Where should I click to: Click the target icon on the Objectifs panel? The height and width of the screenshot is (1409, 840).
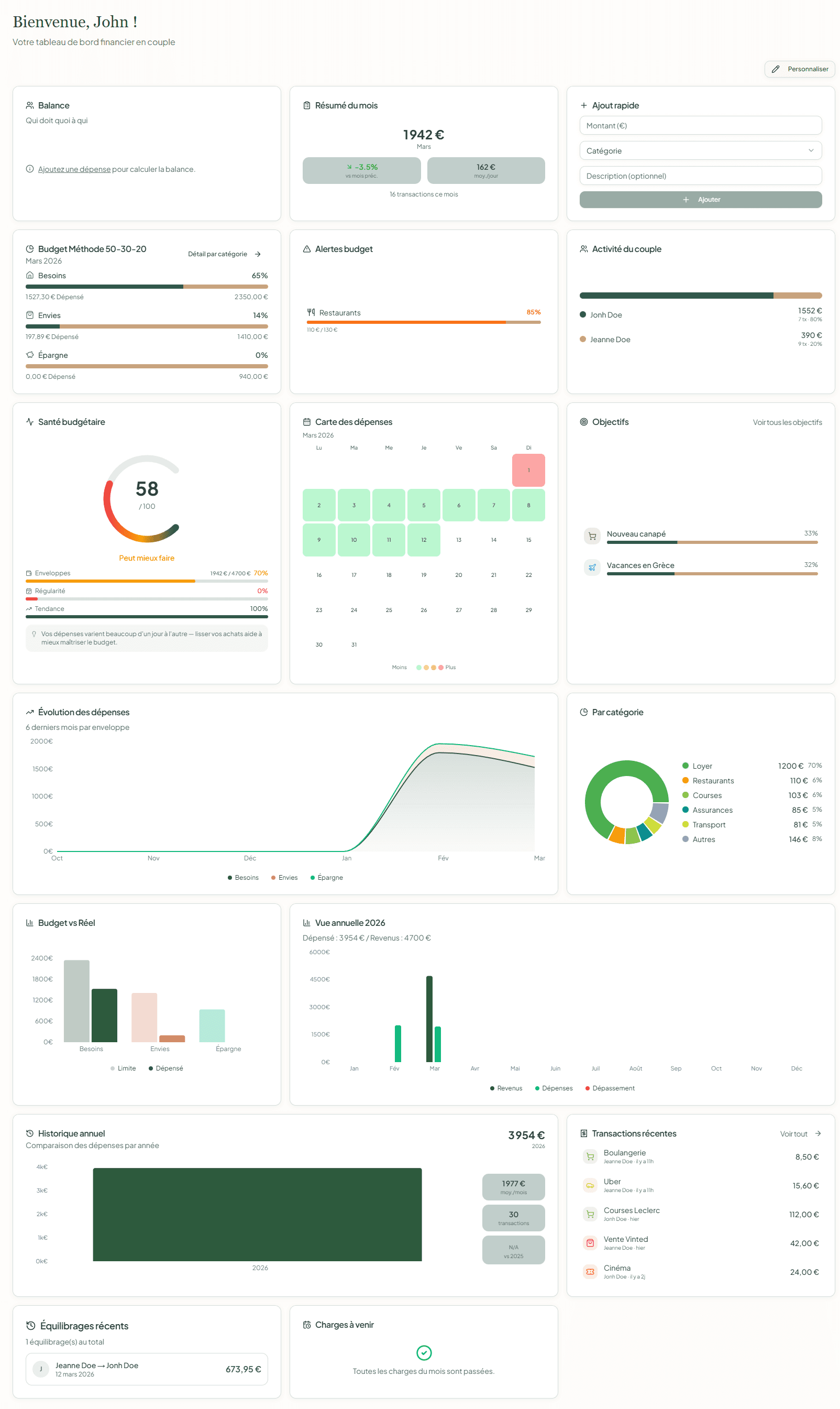click(x=584, y=422)
